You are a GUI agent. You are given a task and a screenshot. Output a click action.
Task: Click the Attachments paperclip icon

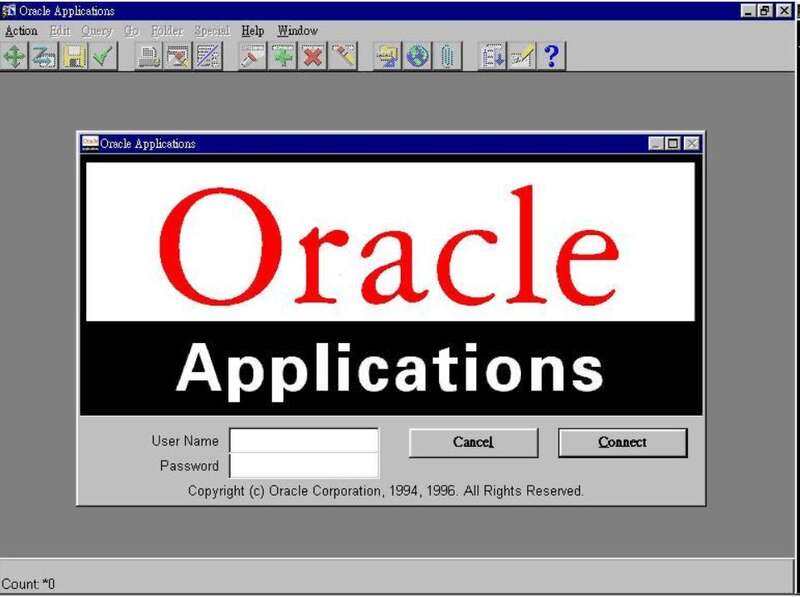447,56
